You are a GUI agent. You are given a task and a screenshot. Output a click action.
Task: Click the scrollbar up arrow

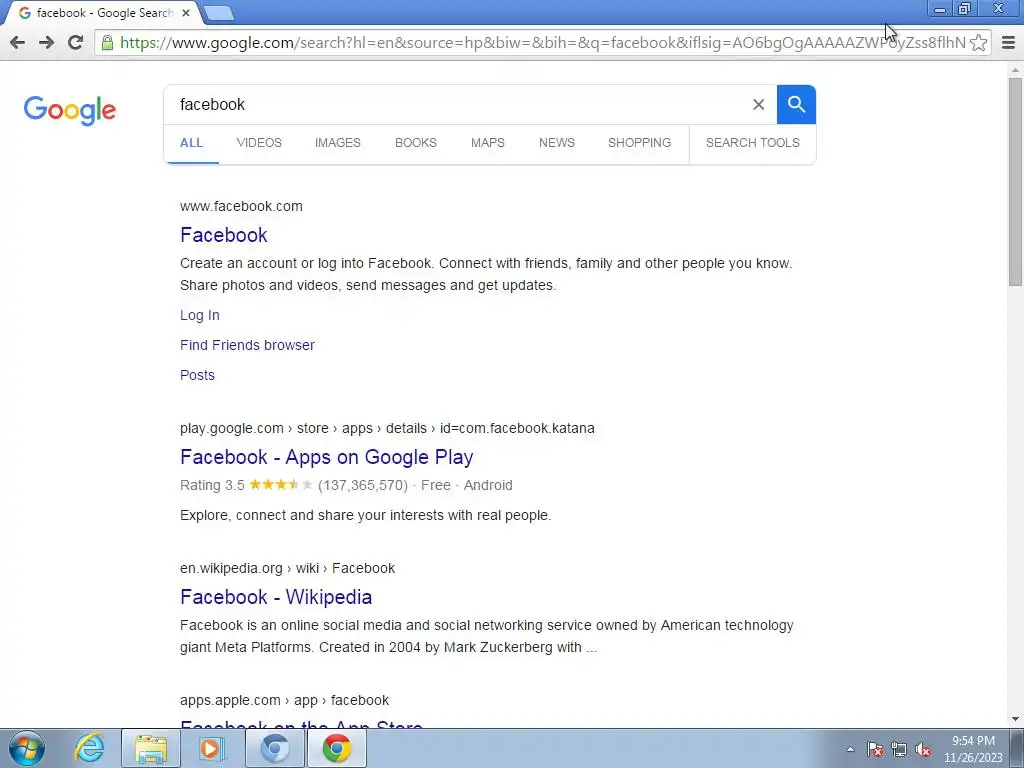pyautogui.click(x=1015, y=69)
